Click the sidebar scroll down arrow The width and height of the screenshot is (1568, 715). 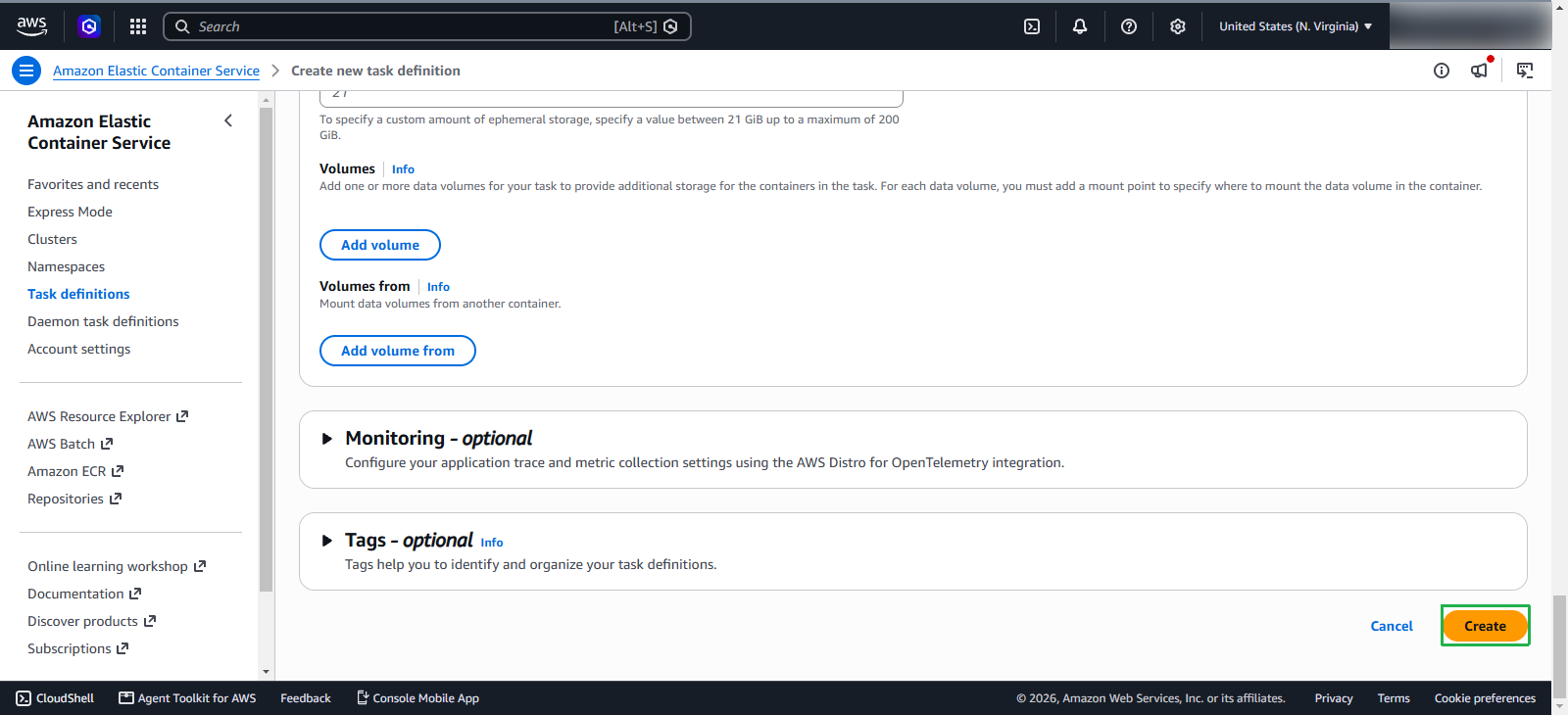pyautogui.click(x=266, y=672)
